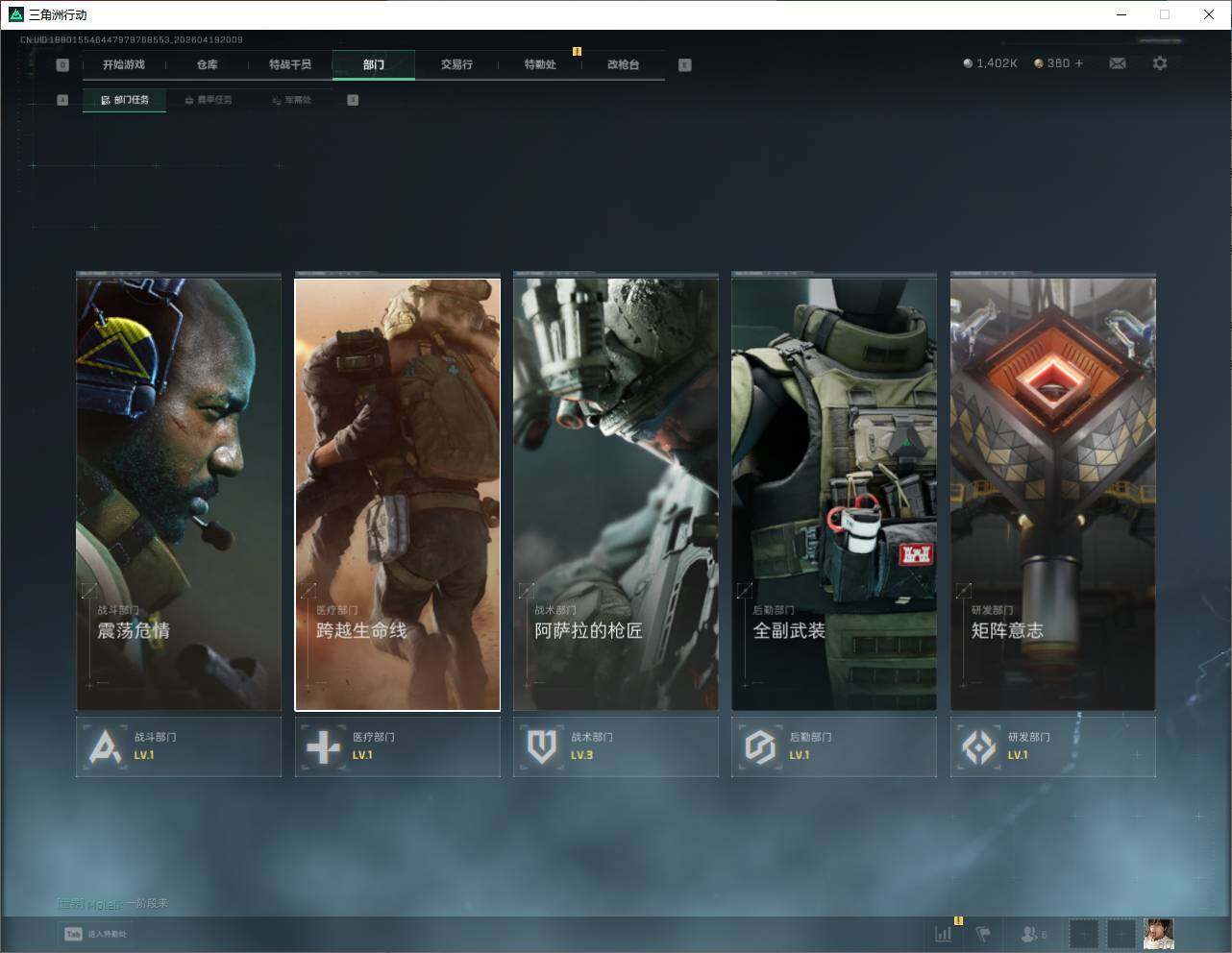Open the 震荡危情 mission card

[179, 494]
